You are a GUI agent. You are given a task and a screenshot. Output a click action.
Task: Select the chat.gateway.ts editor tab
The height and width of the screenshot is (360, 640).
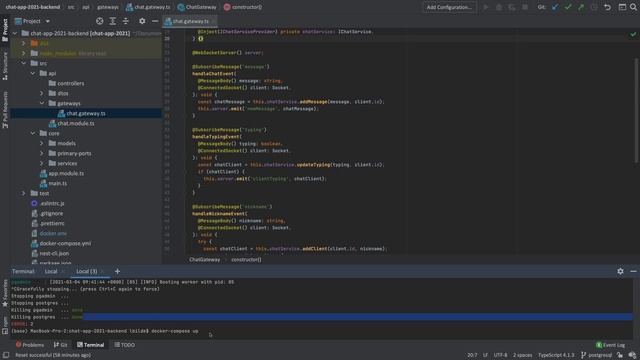click(190, 21)
